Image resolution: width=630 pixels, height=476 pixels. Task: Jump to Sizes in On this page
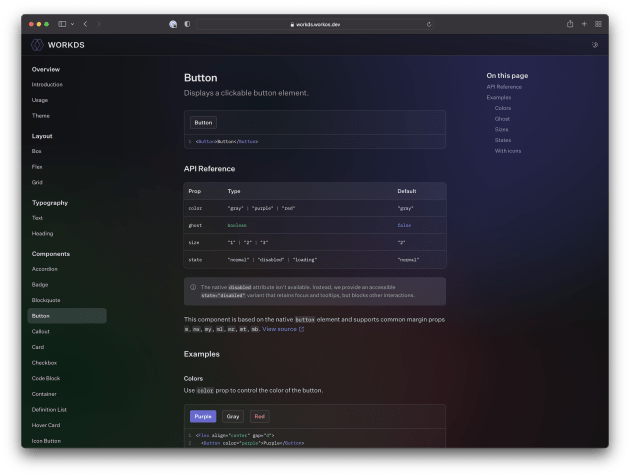tap(501, 130)
